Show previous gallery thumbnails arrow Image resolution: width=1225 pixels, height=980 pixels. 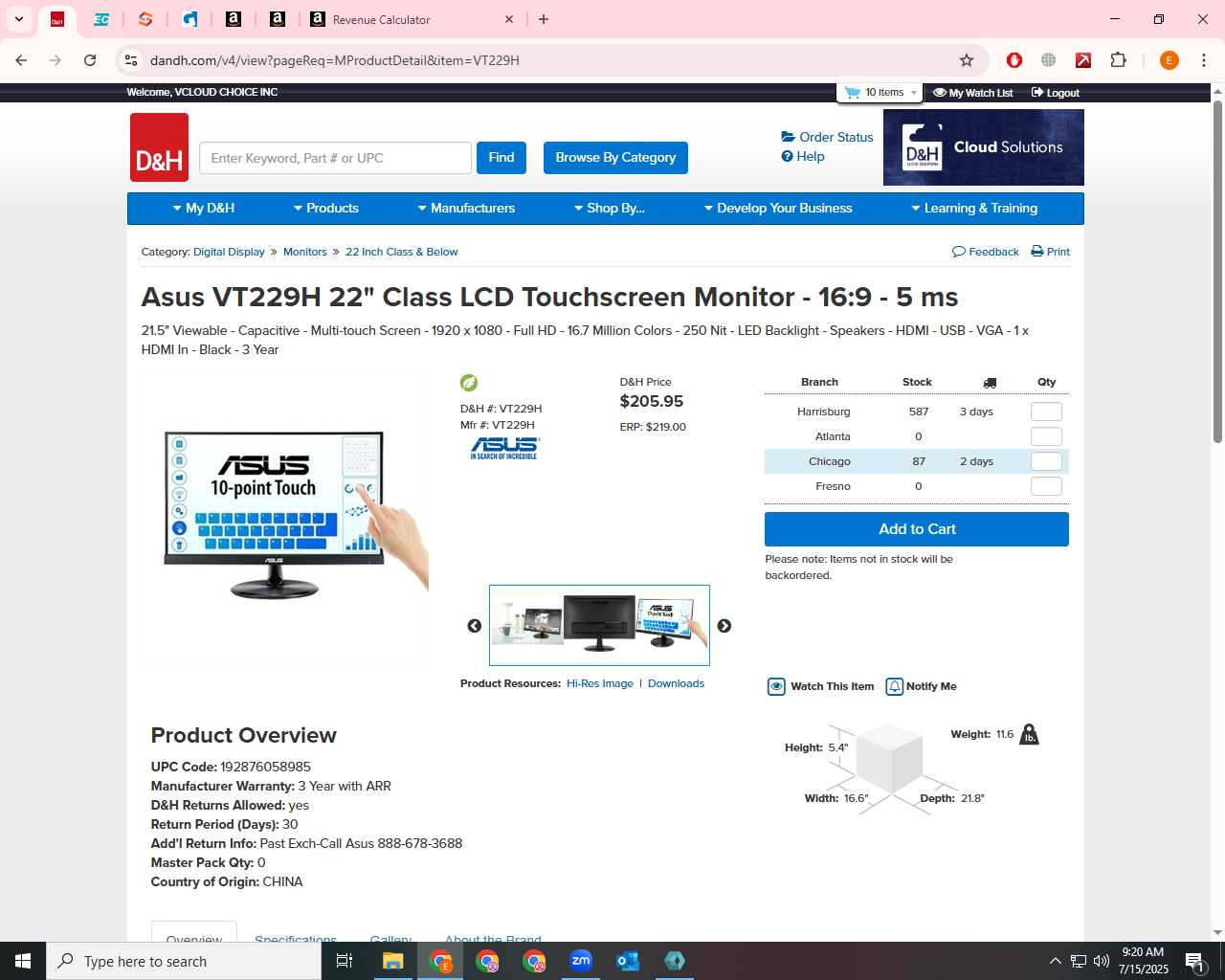474,626
